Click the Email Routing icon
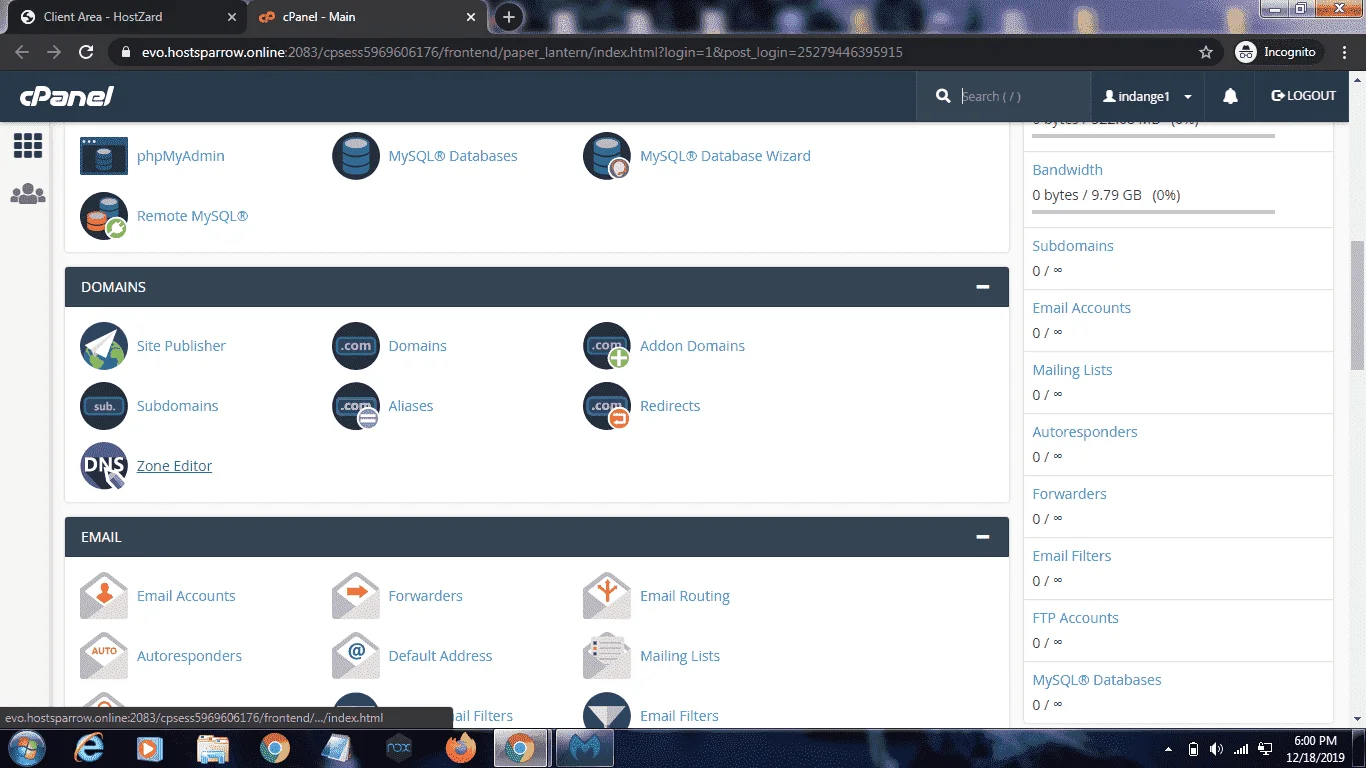This screenshot has height=768, width=1366. [x=607, y=596]
